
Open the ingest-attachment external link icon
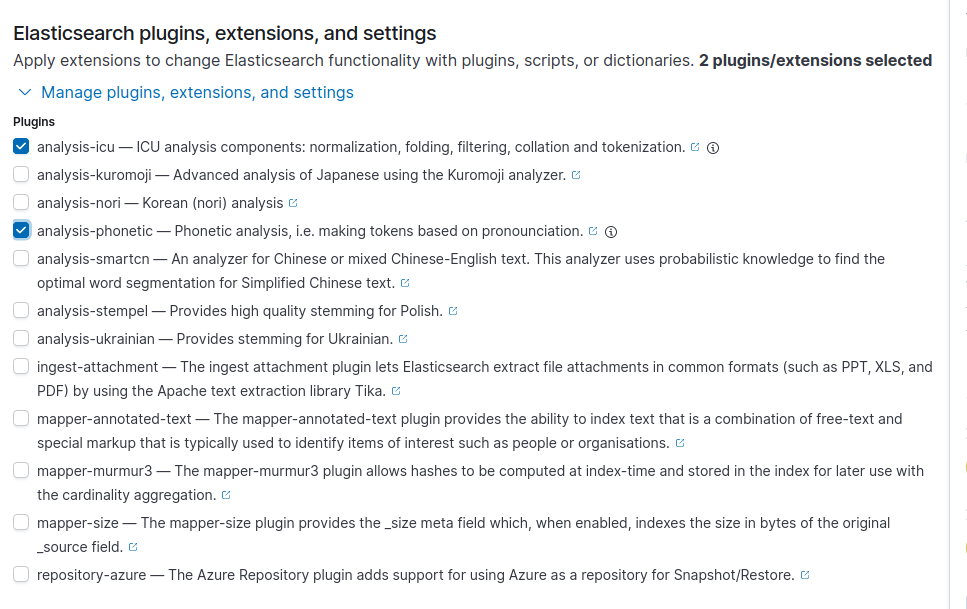(x=395, y=390)
